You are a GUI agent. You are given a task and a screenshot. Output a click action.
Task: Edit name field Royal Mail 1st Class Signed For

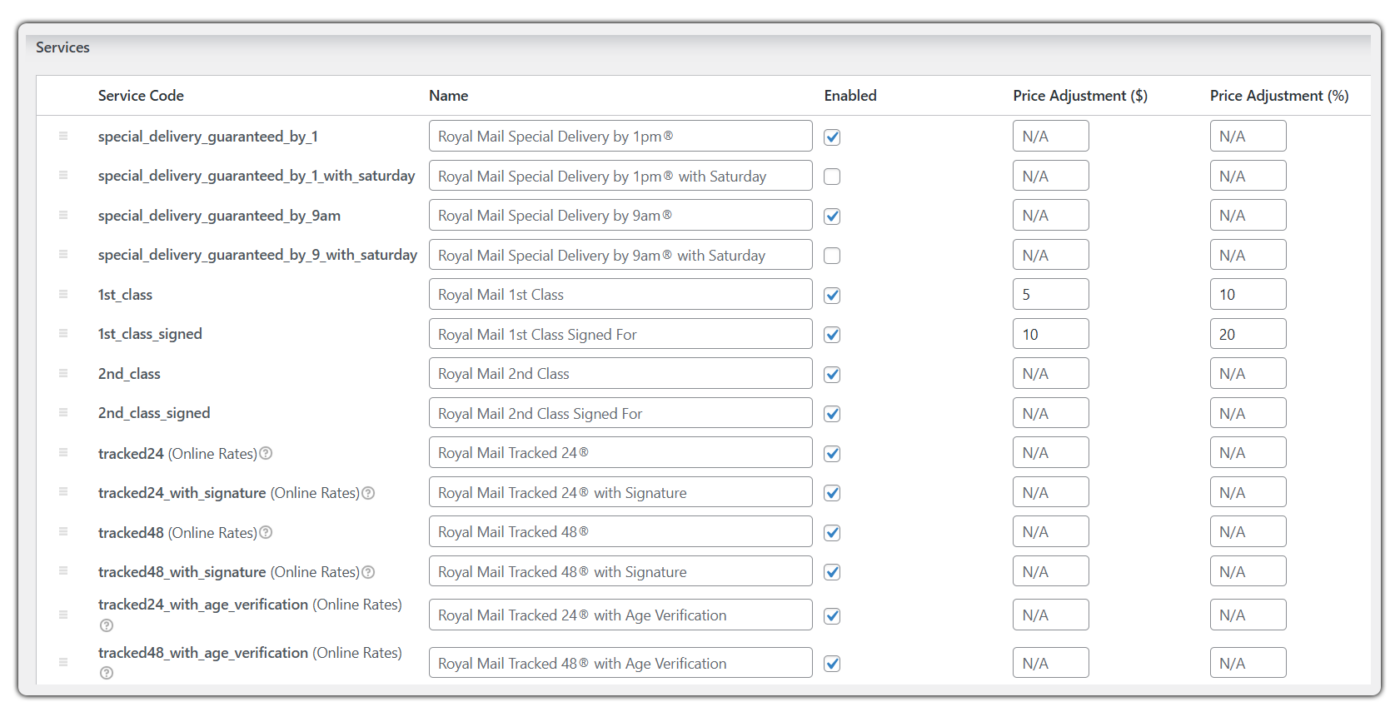coord(621,334)
